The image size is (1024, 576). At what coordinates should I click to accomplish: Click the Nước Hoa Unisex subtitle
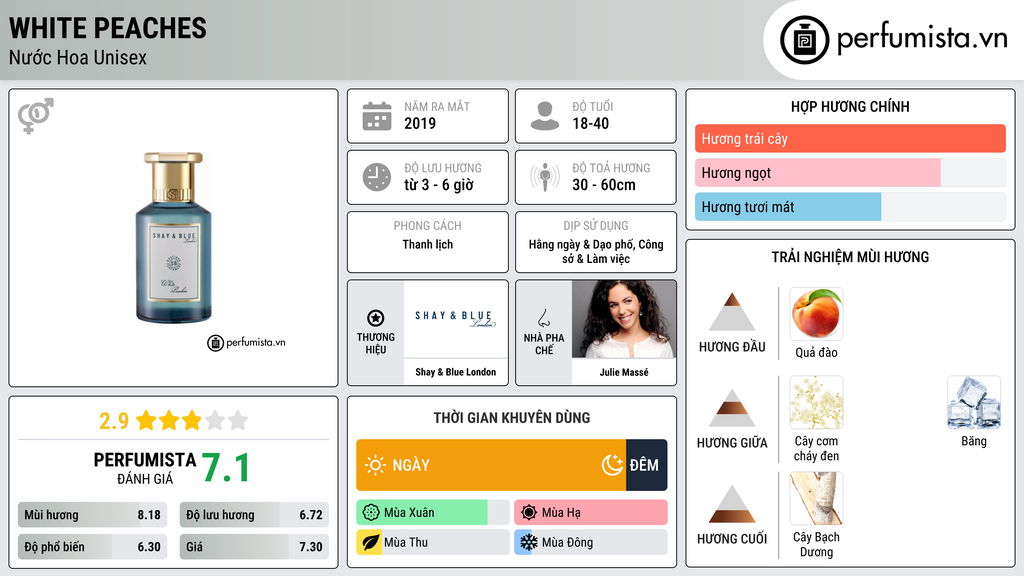78,57
